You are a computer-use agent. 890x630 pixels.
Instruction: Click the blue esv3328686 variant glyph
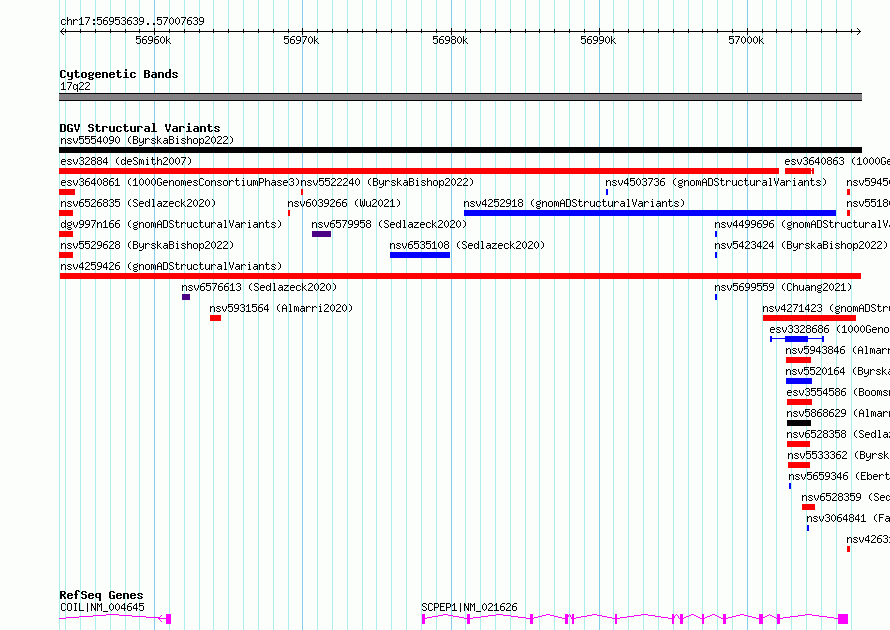tap(797, 339)
